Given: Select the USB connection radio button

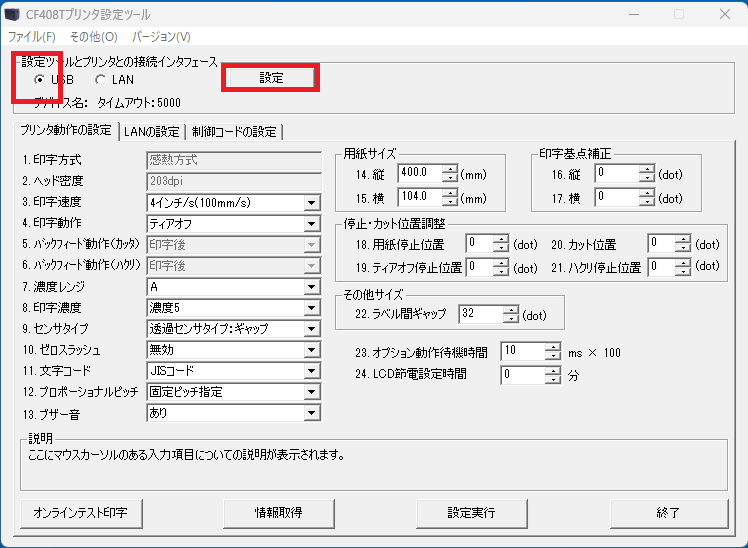Looking at the screenshot, I should (x=40, y=80).
